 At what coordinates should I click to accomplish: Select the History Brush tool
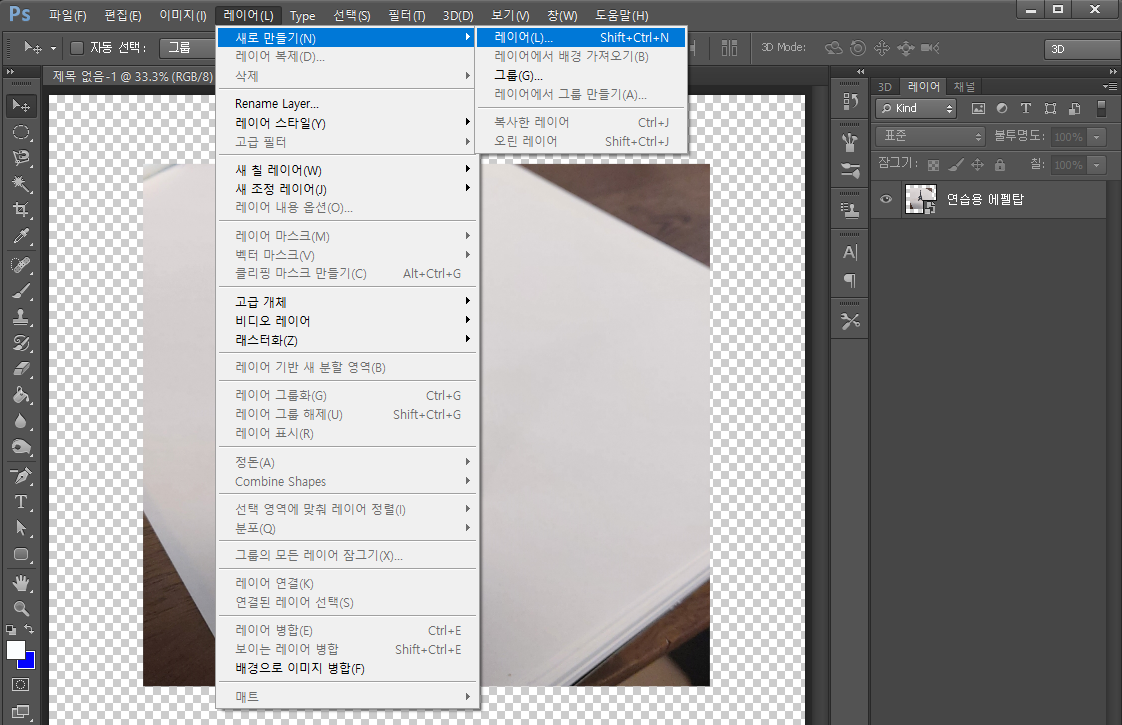point(21,343)
